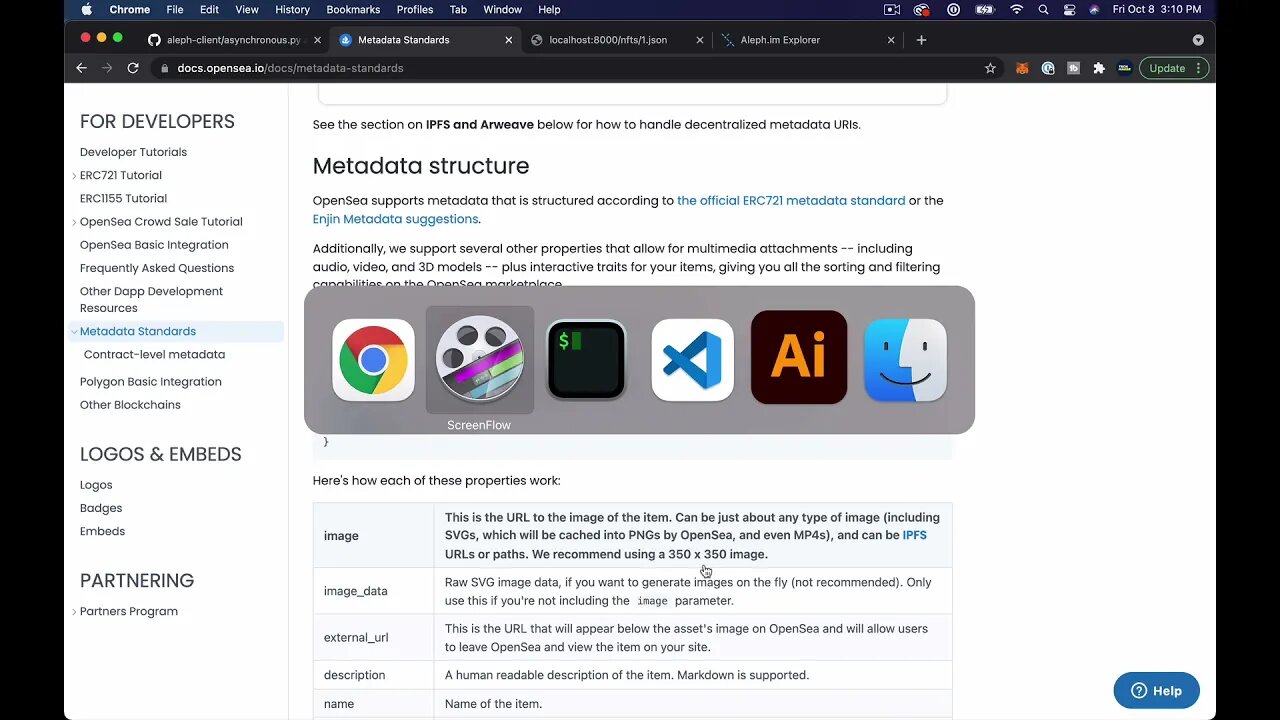Click the screen recording camera menu bar icon
1280x720 pixels.
(x=892, y=9)
